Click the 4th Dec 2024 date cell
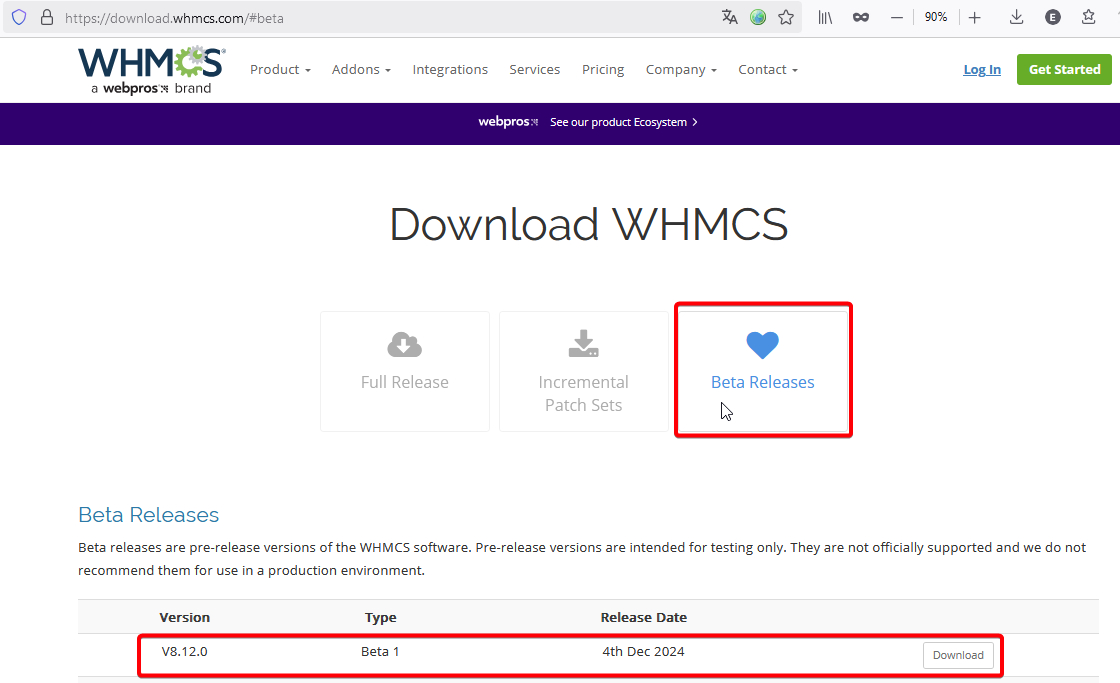This screenshot has width=1120, height=683. tap(643, 652)
